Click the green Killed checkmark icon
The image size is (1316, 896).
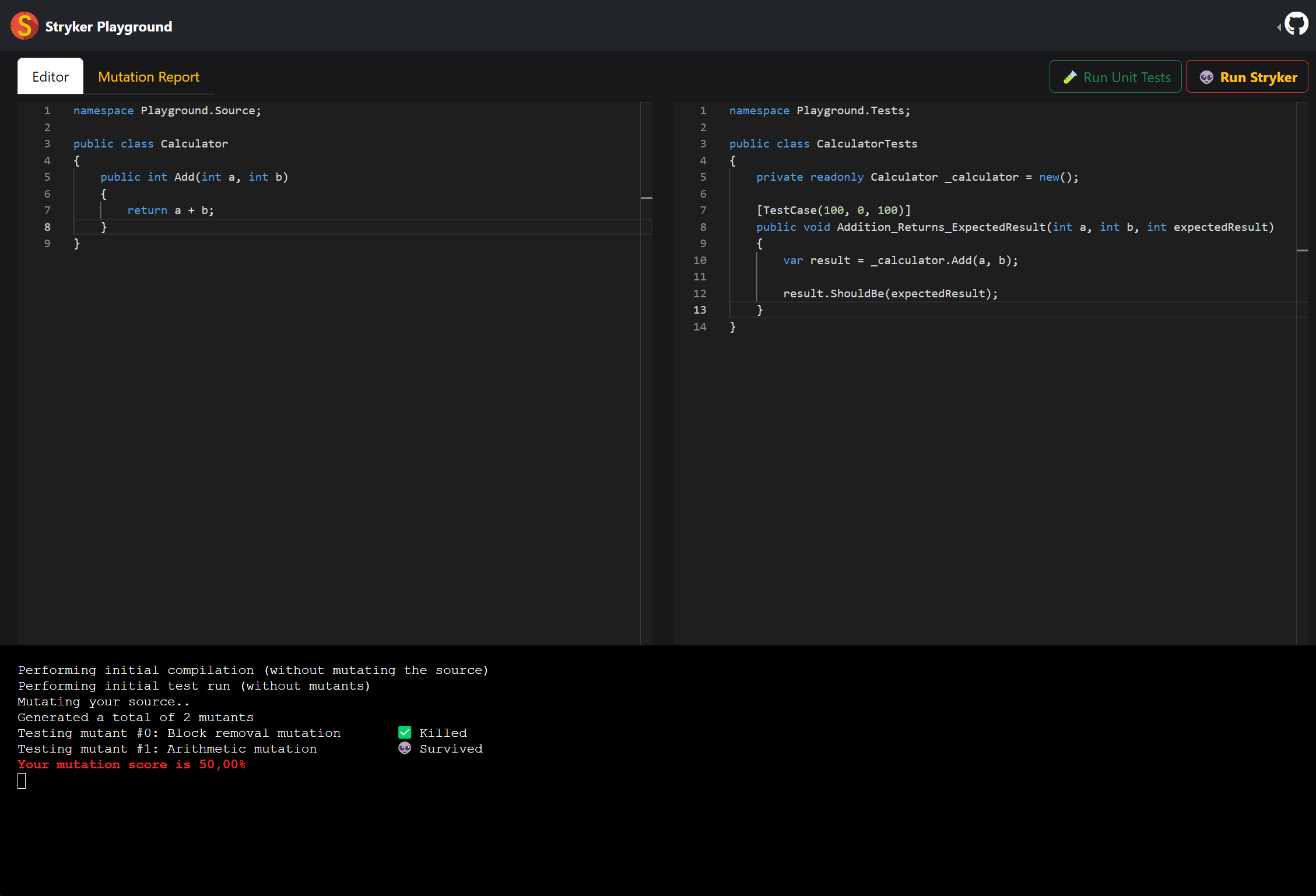coord(405,732)
